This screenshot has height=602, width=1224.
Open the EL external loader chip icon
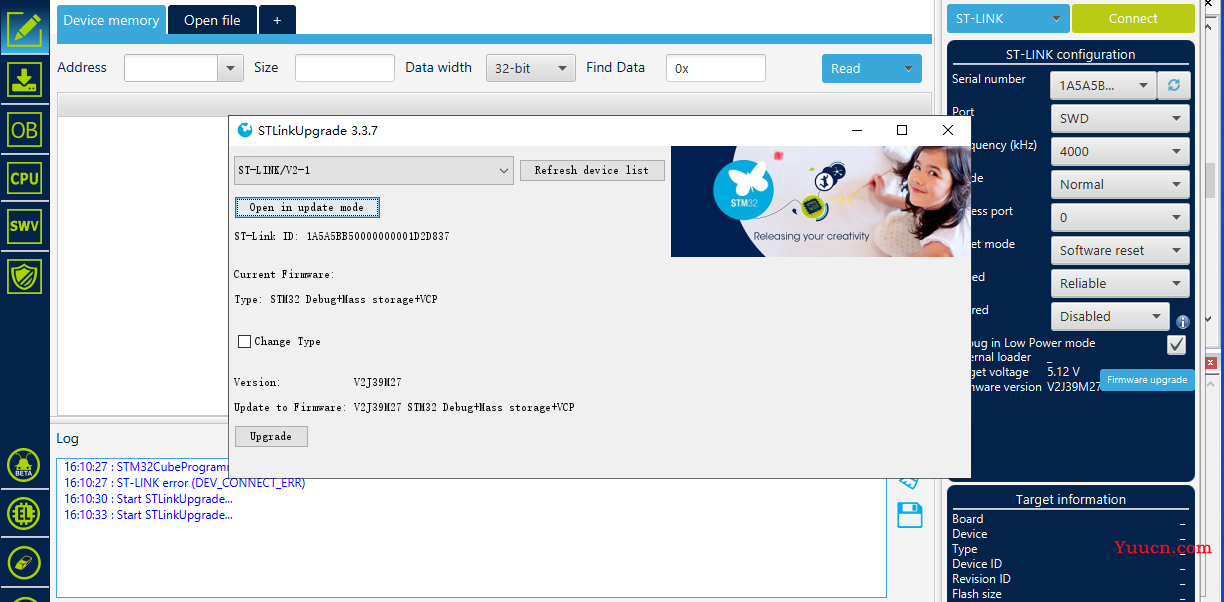pos(24,514)
